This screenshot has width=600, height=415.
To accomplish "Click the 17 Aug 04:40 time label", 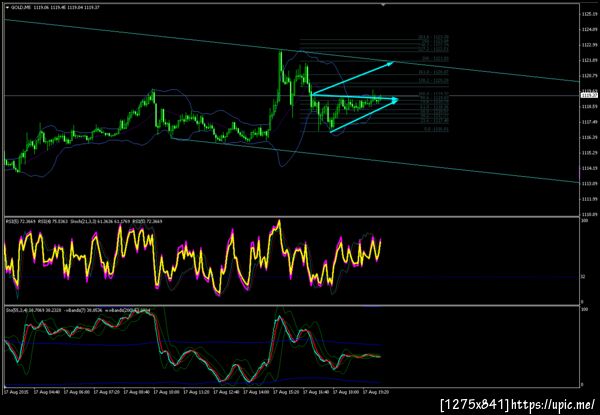I will [x=46, y=392].
